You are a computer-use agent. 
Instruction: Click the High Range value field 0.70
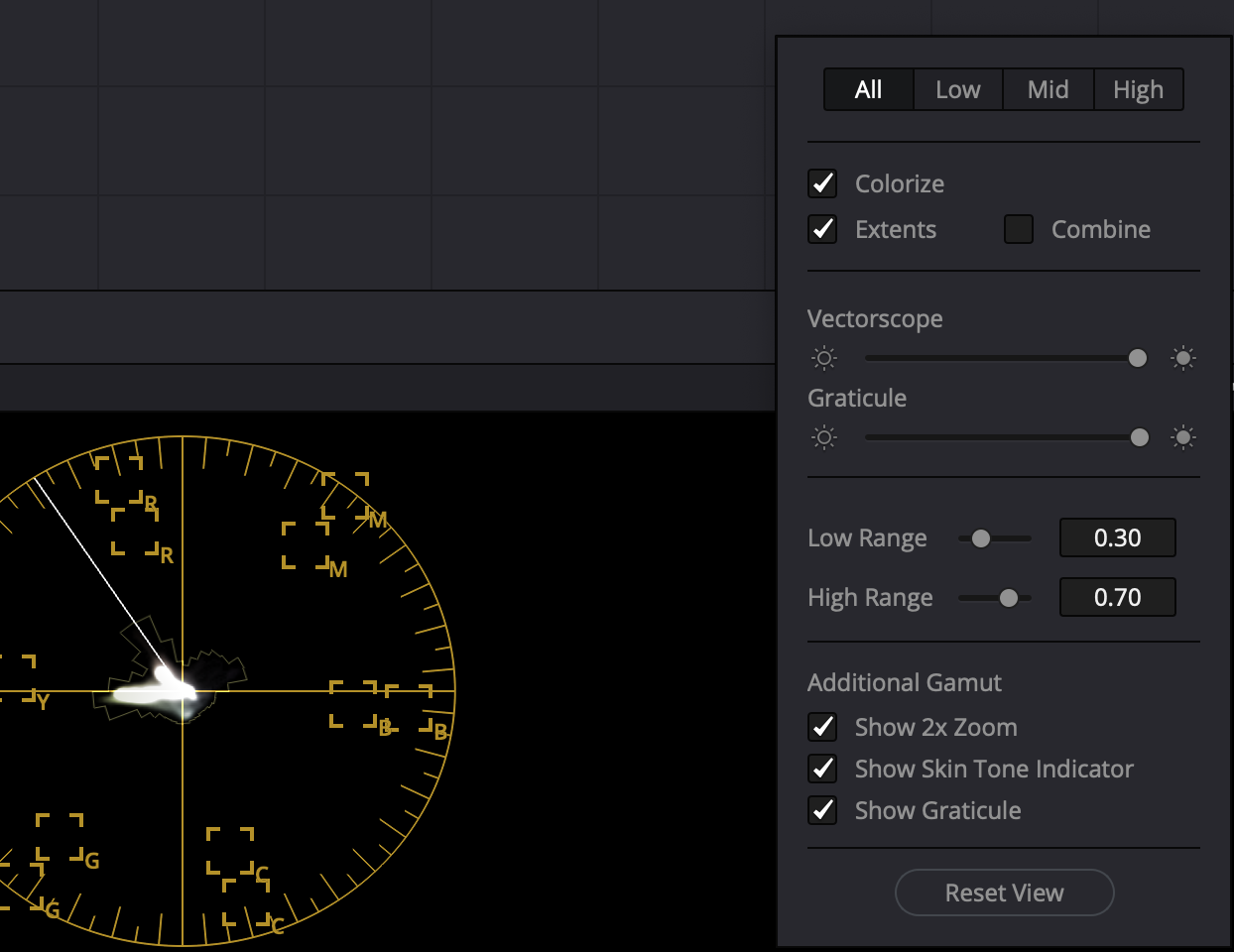(1117, 597)
